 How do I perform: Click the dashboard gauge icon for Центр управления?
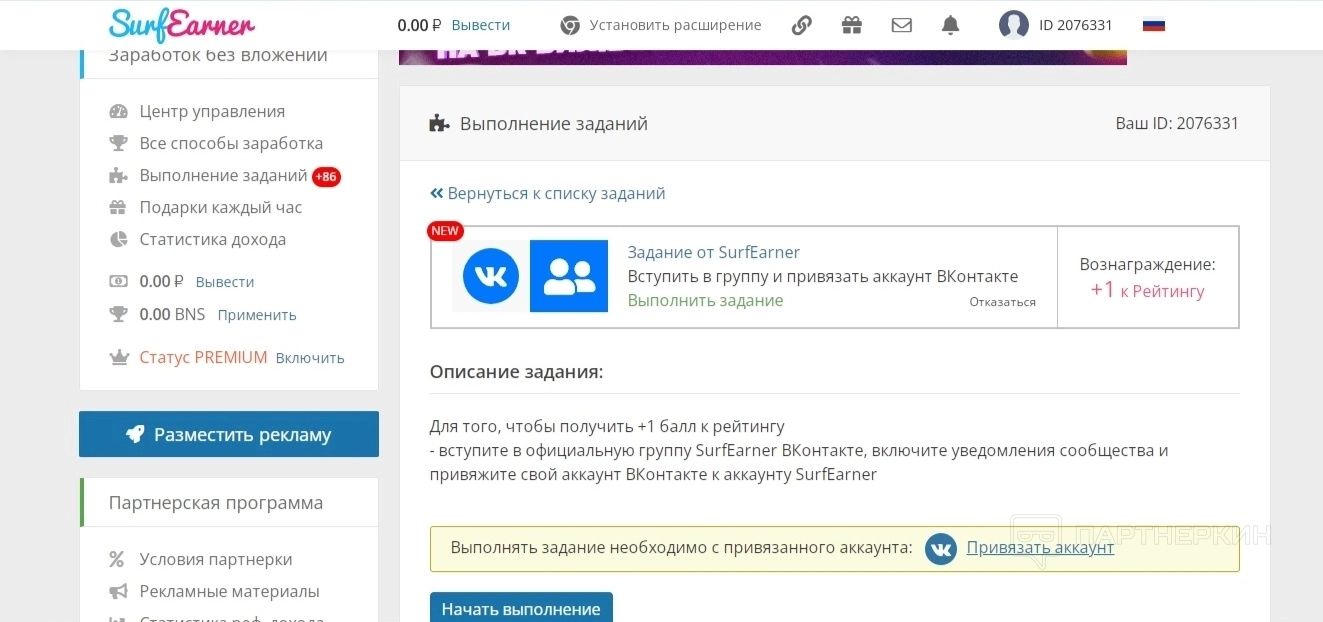click(119, 112)
